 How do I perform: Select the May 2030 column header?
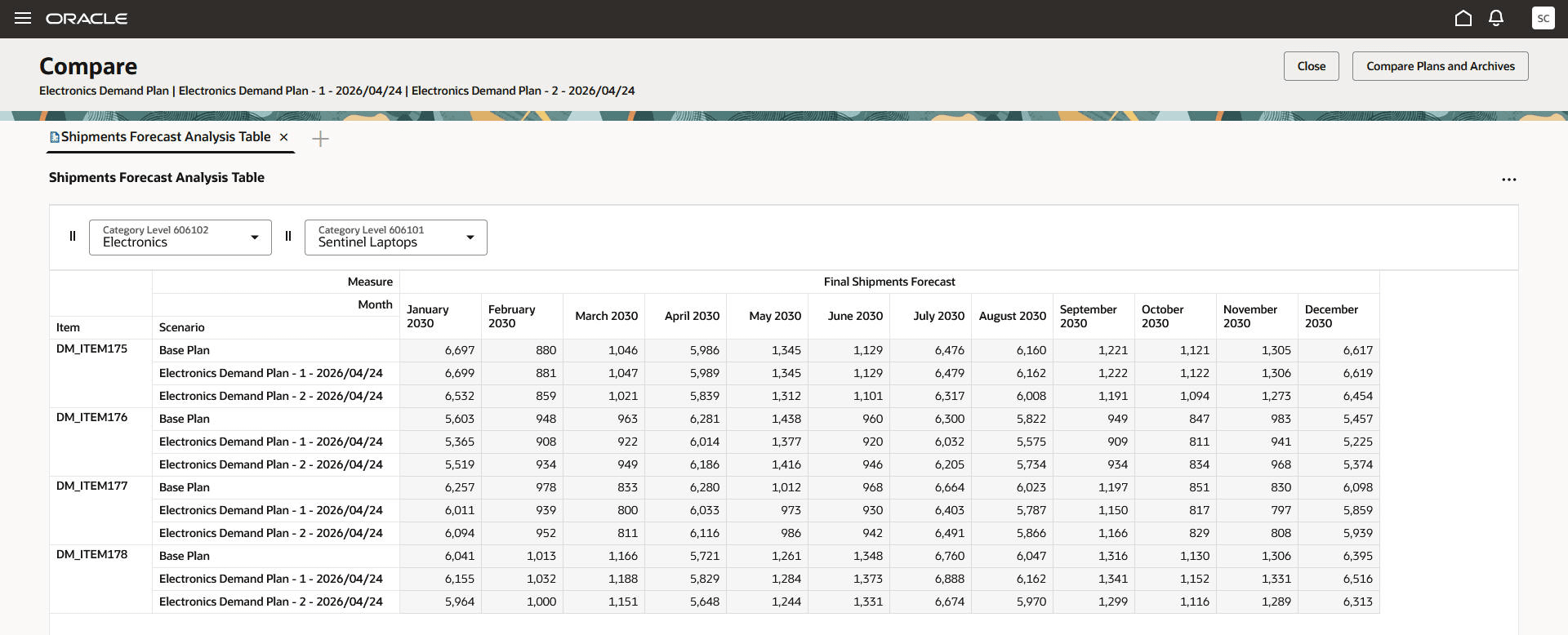(768, 316)
